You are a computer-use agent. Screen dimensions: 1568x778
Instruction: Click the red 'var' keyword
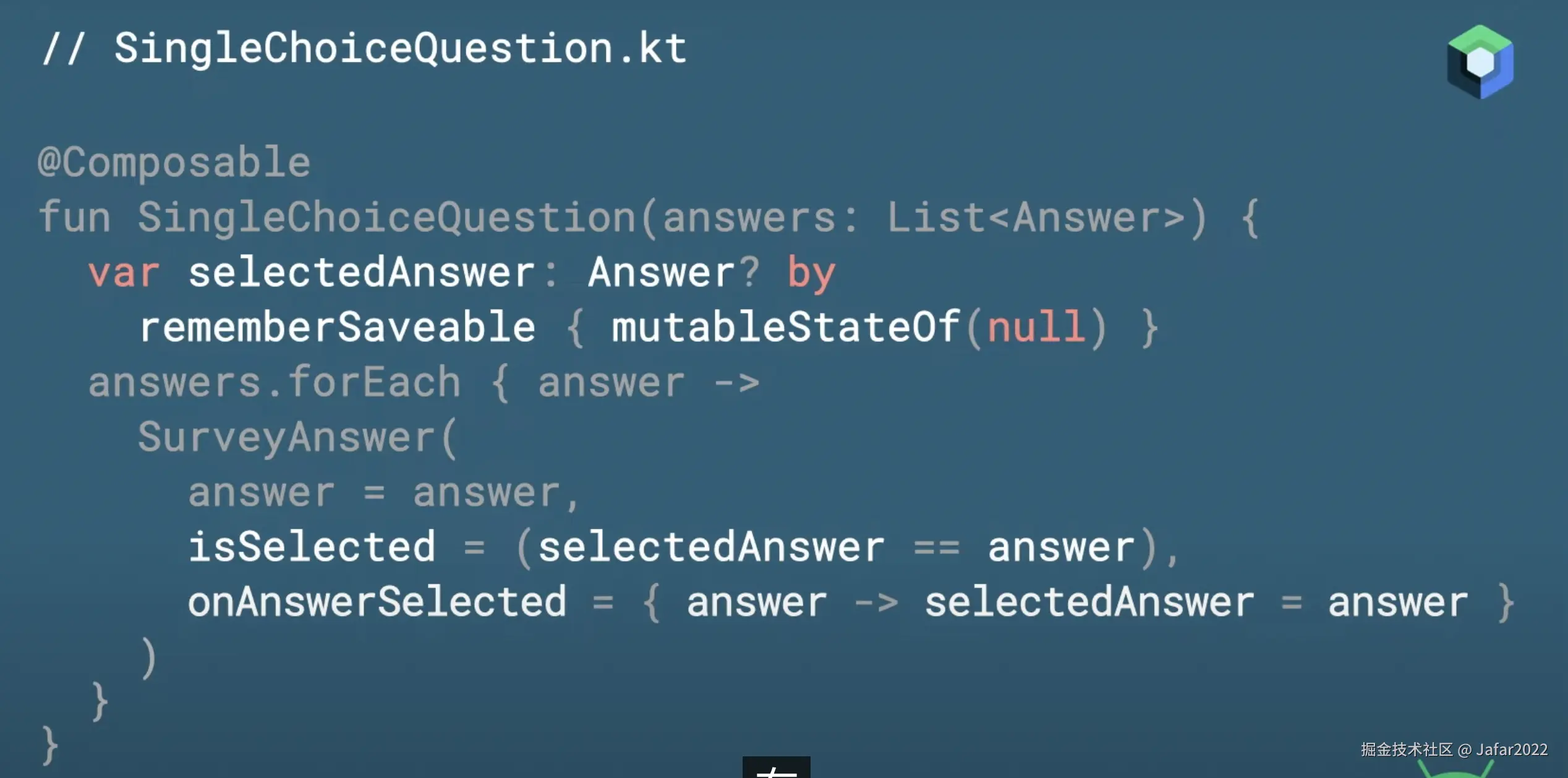[124, 273]
